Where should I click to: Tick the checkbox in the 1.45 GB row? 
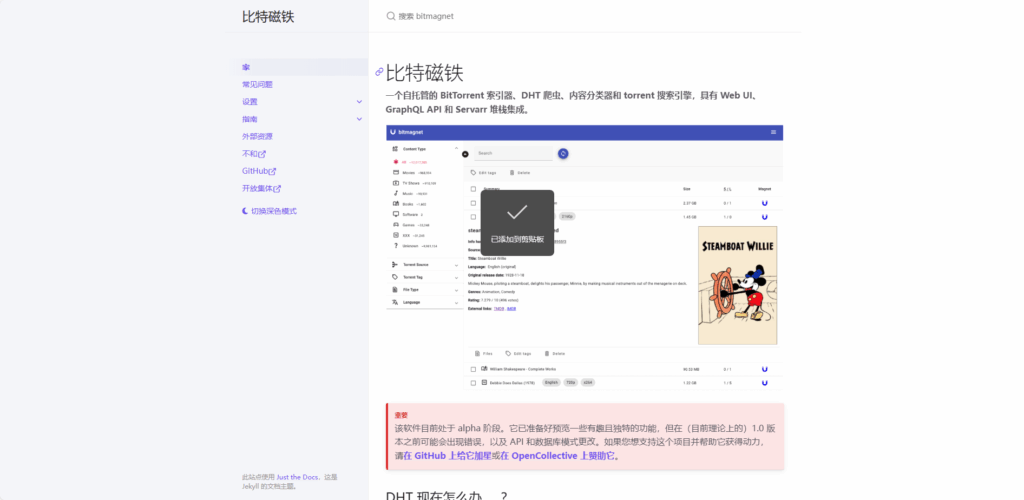473,217
